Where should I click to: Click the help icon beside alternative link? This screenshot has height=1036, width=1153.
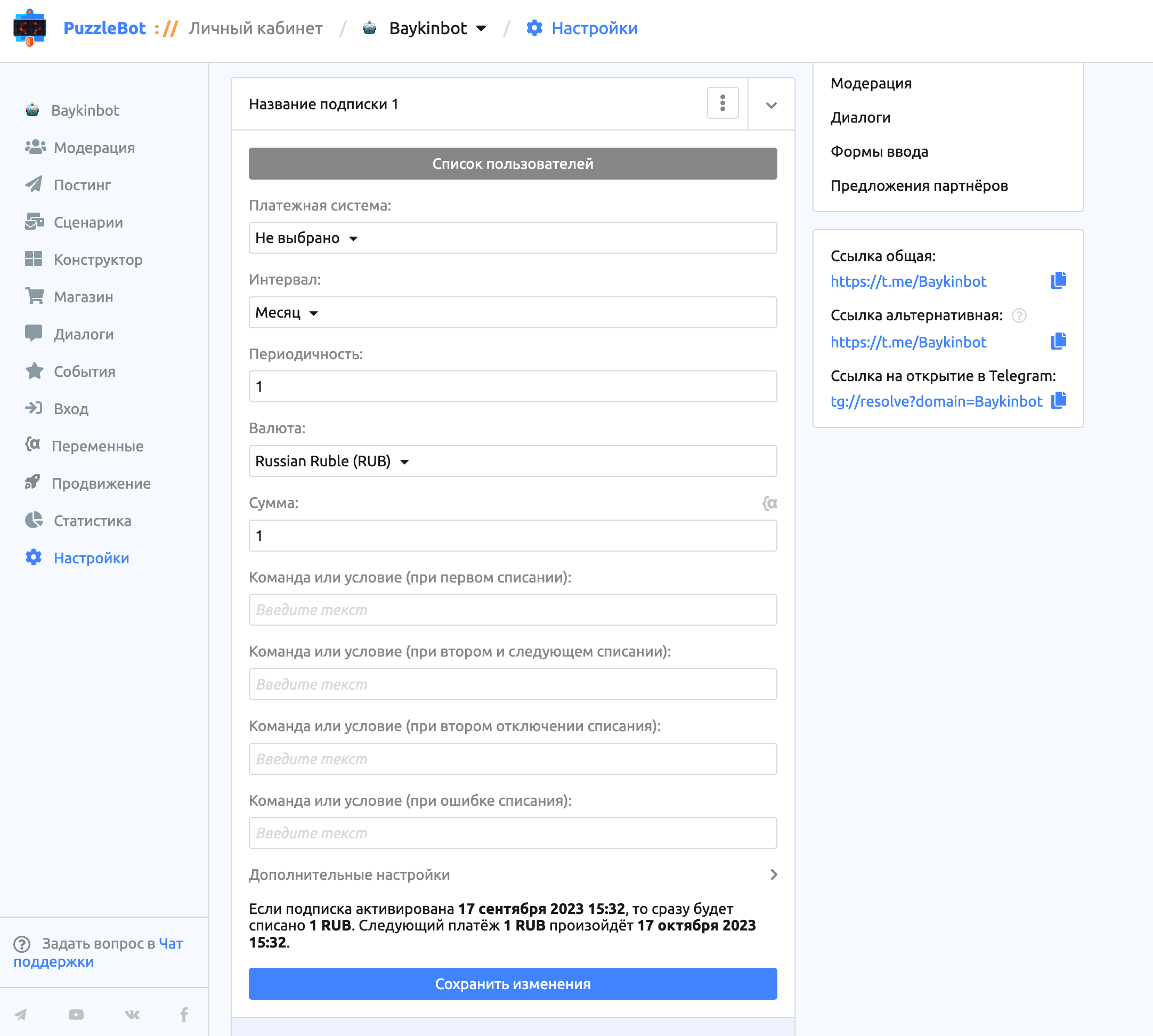[x=1019, y=315]
